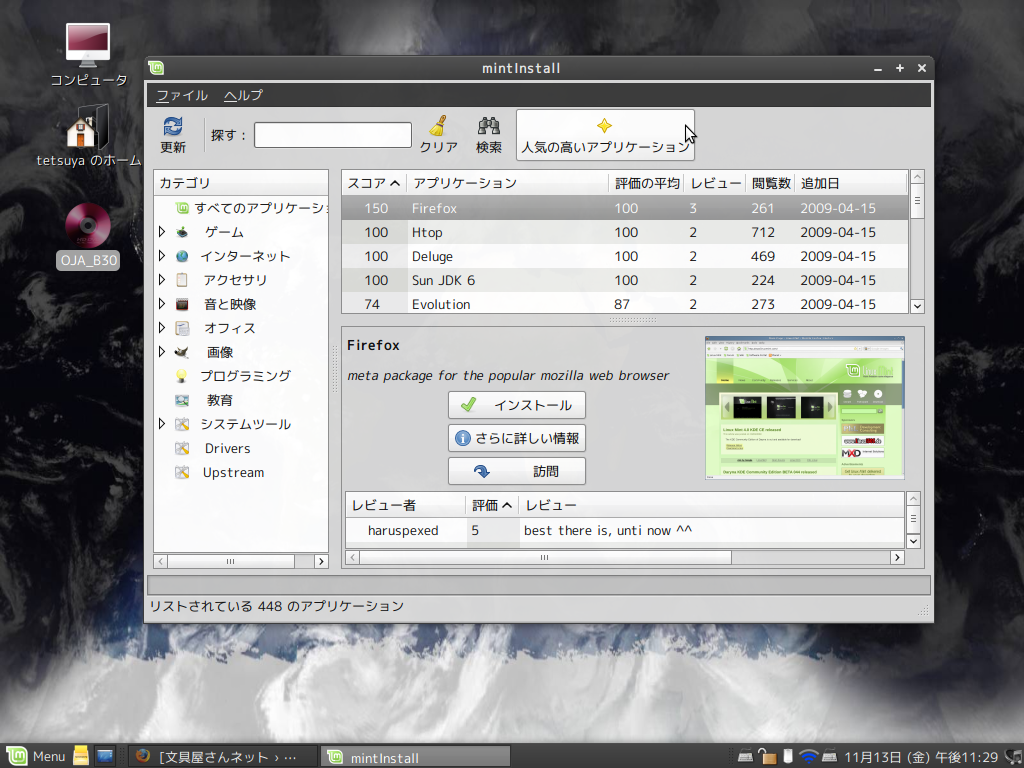Click the 音と映像 category icon
This screenshot has height=768, width=1024.
[x=182, y=304]
